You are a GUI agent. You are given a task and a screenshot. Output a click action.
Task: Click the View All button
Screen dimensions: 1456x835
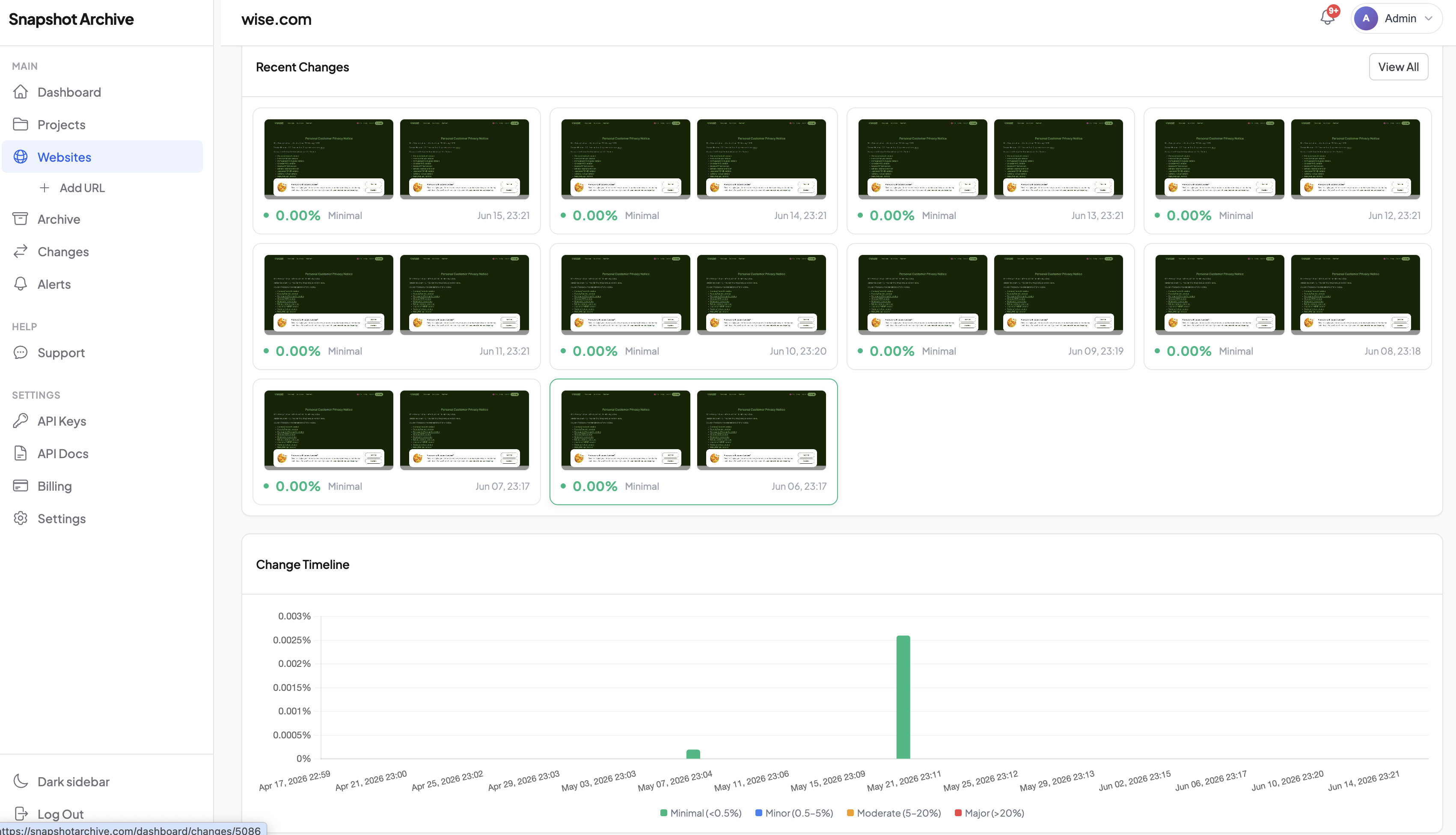(x=1398, y=67)
